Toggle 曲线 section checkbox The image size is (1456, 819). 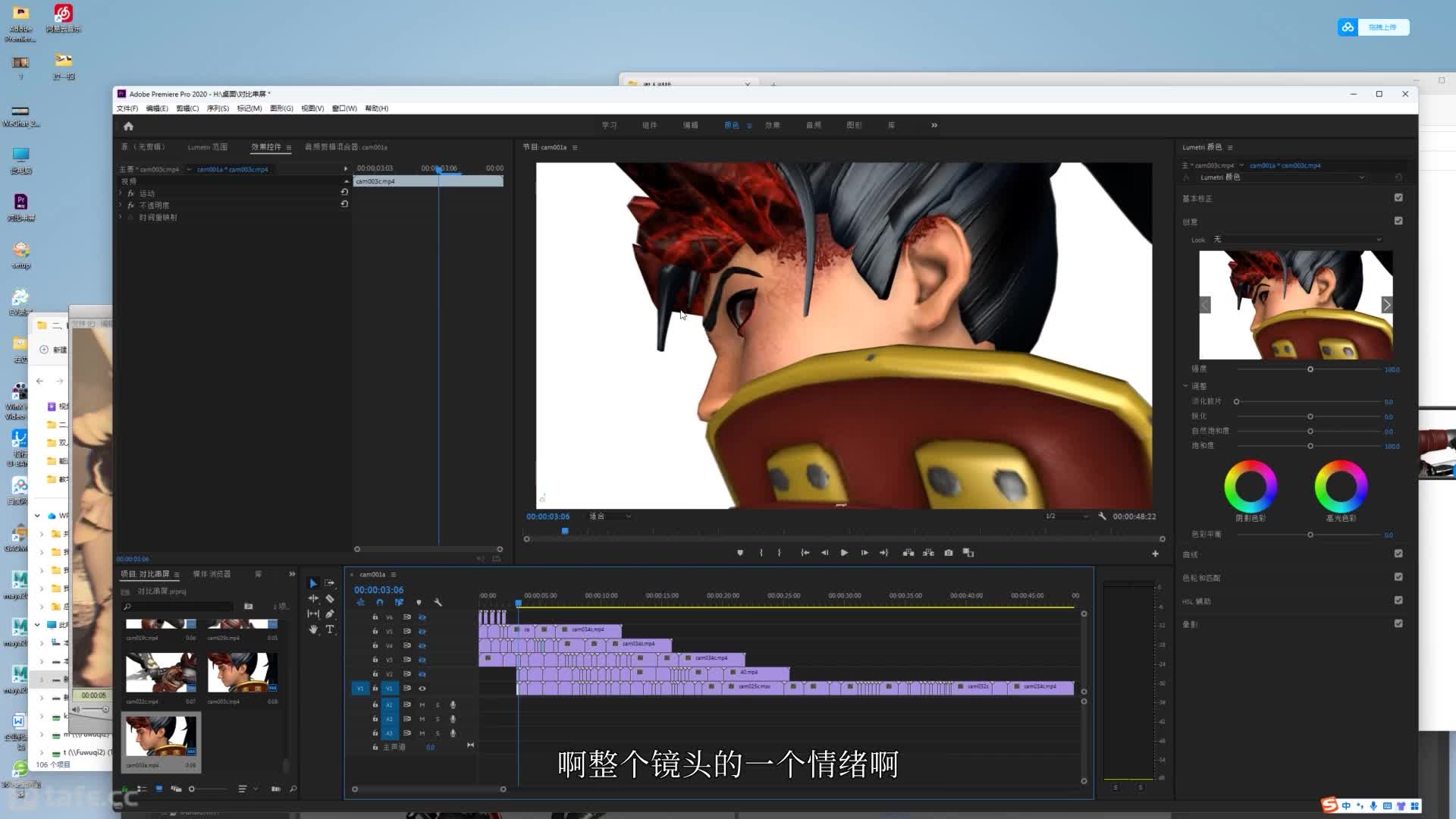coord(1398,554)
